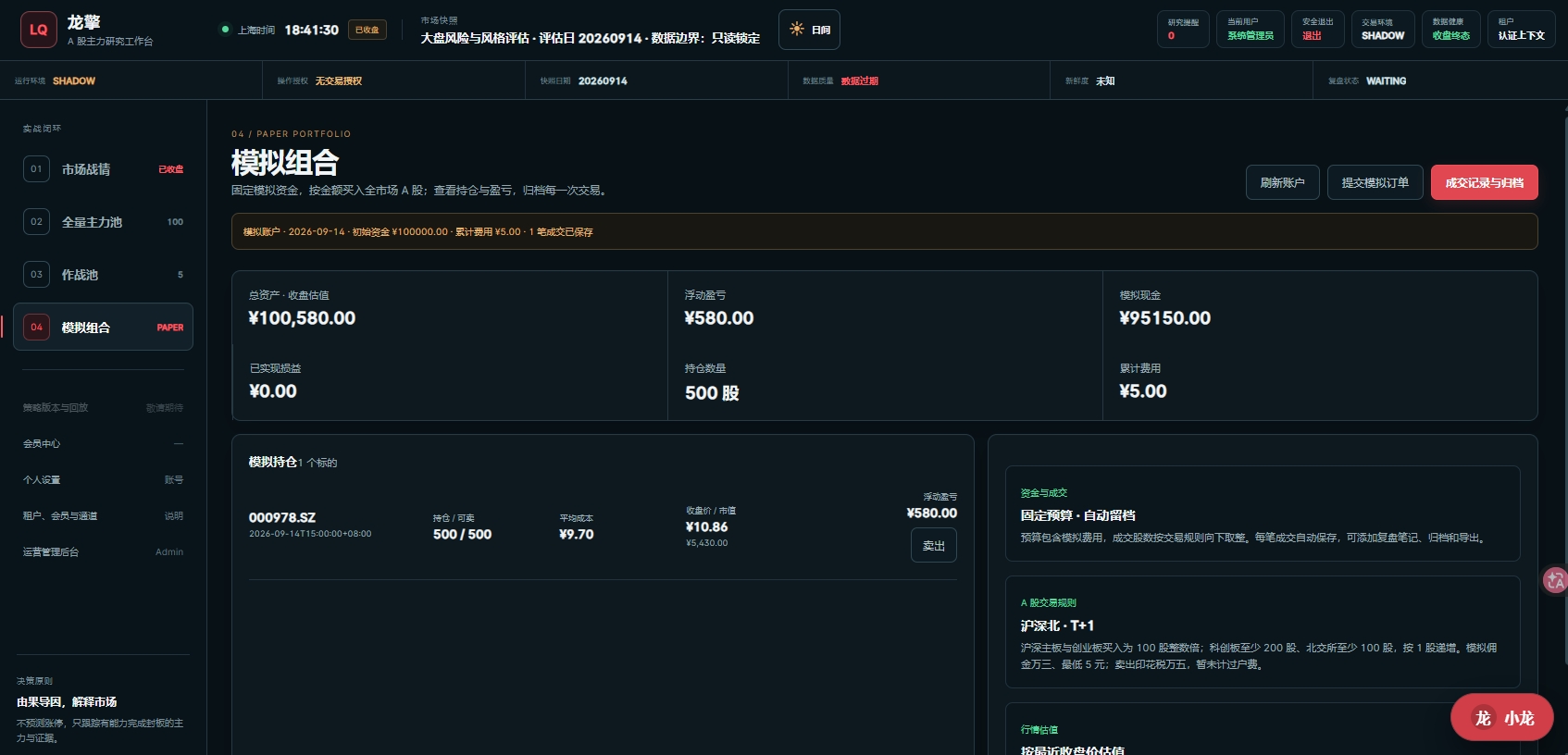
Task: Click the pink translate icon at right edge
Action: pyautogui.click(x=1555, y=581)
